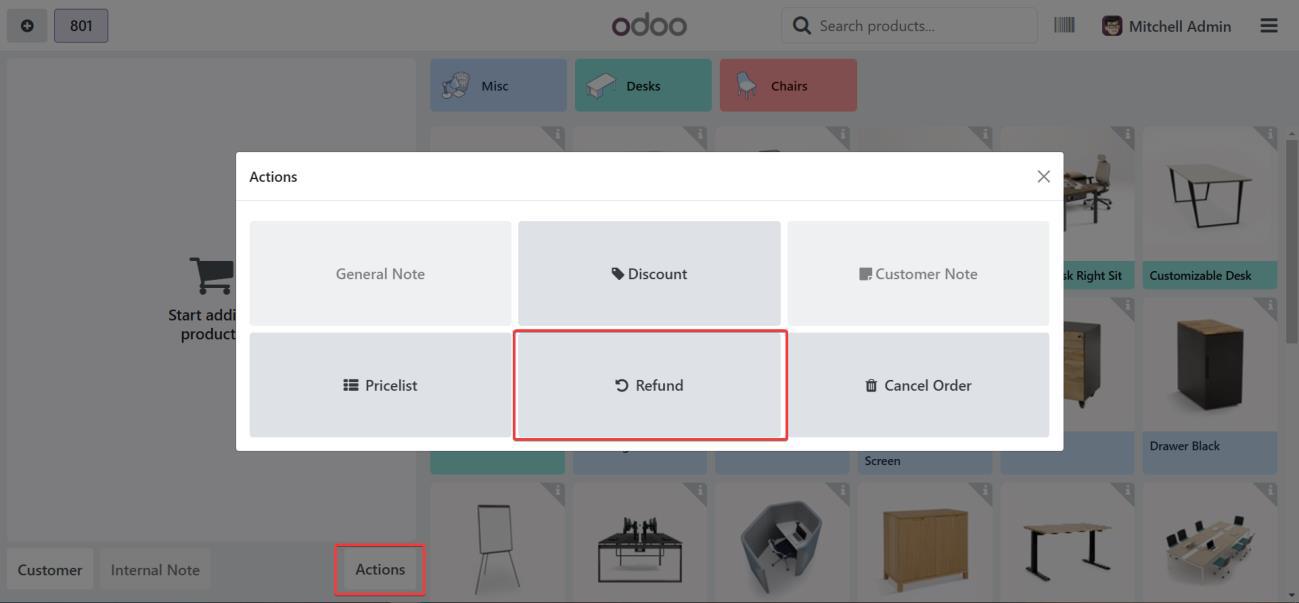Screen dimensions: 1299x603
Task: Add a General Note
Action: coord(380,273)
